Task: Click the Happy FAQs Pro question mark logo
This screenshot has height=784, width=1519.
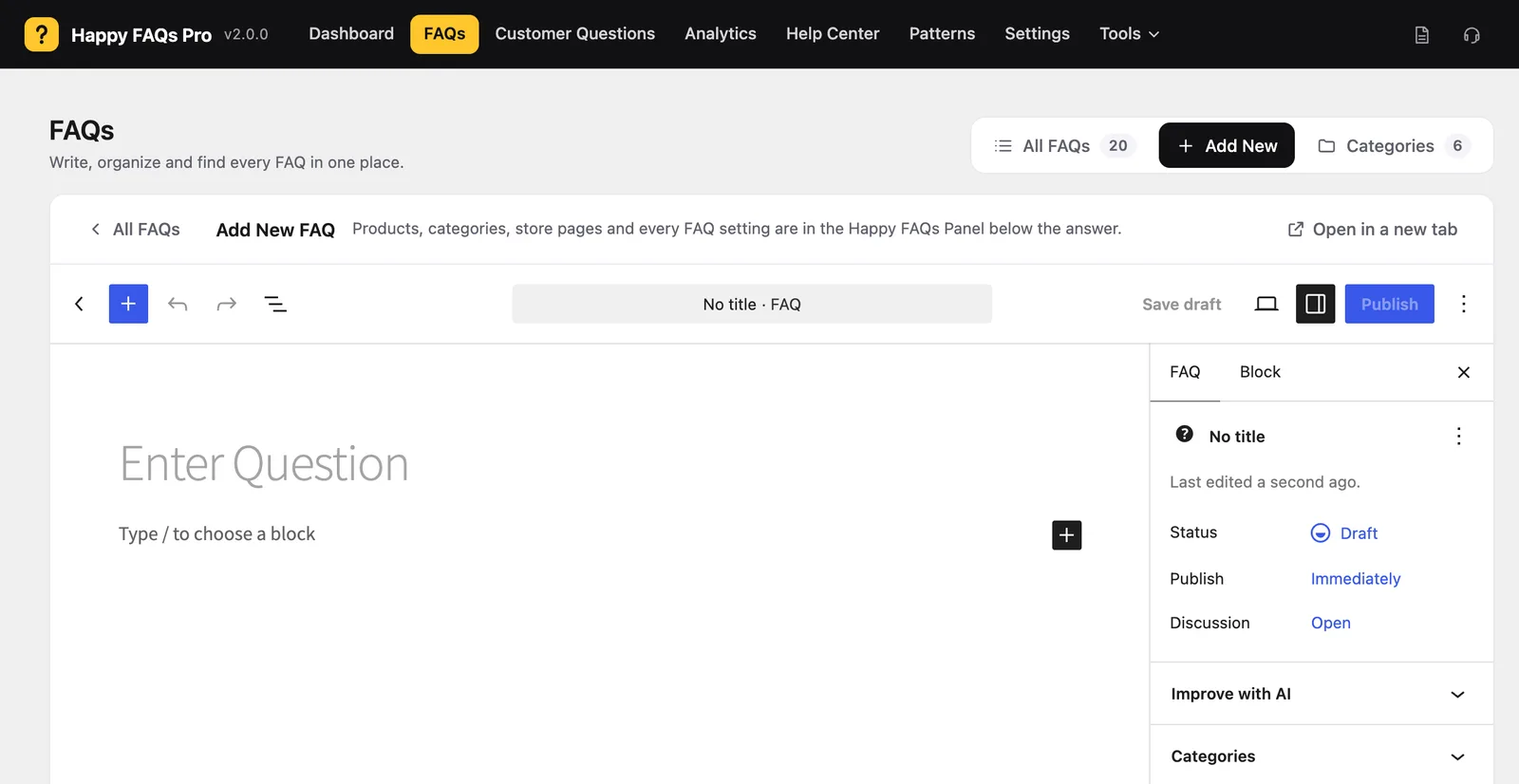Action: pyautogui.click(x=42, y=34)
